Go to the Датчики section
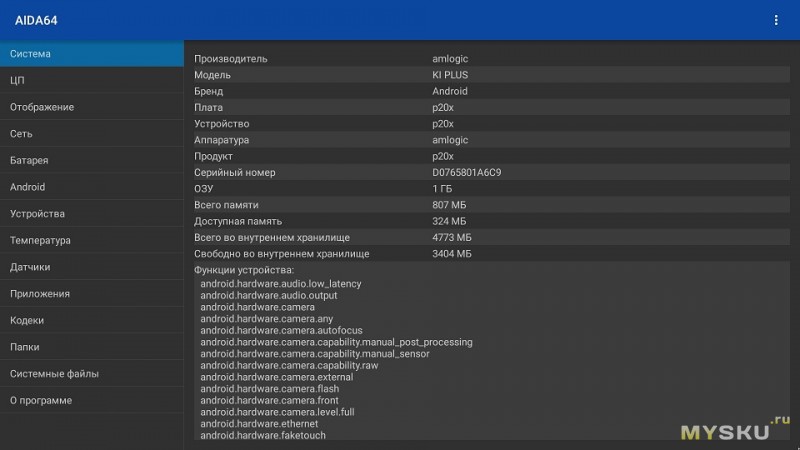This screenshot has width=800, height=450. pos(92,267)
